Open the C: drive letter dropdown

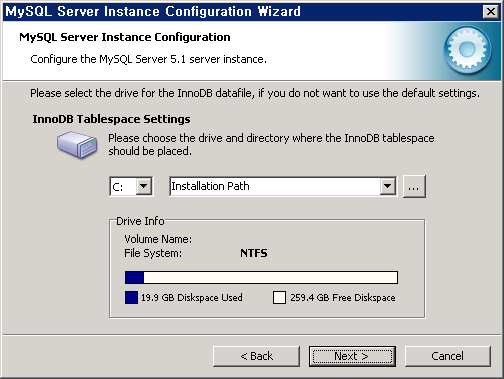pos(144,186)
